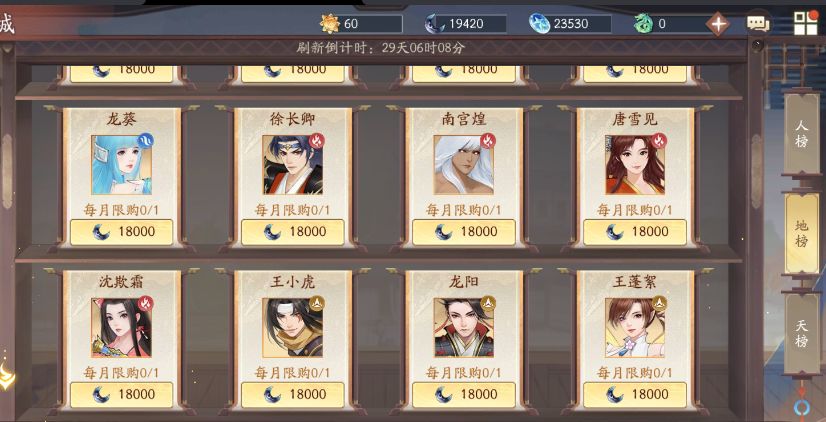Click the plus icon to add currency
This screenshot has height=422, width=826.
[x=717, y=24]
